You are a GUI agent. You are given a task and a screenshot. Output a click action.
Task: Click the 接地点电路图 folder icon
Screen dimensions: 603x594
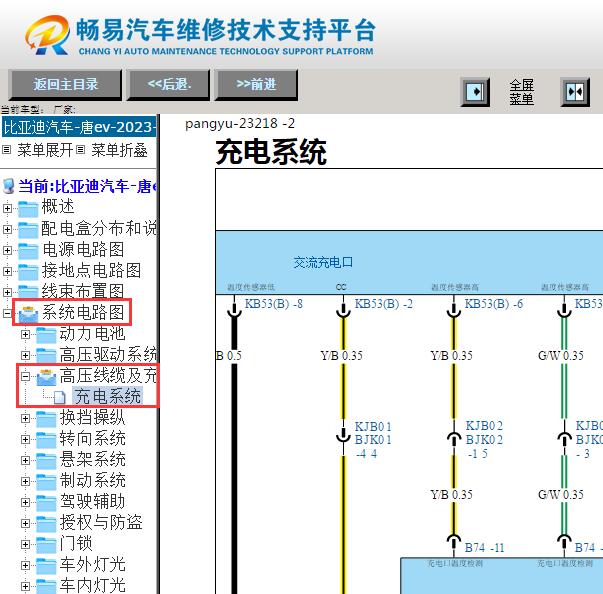[28, 272]
